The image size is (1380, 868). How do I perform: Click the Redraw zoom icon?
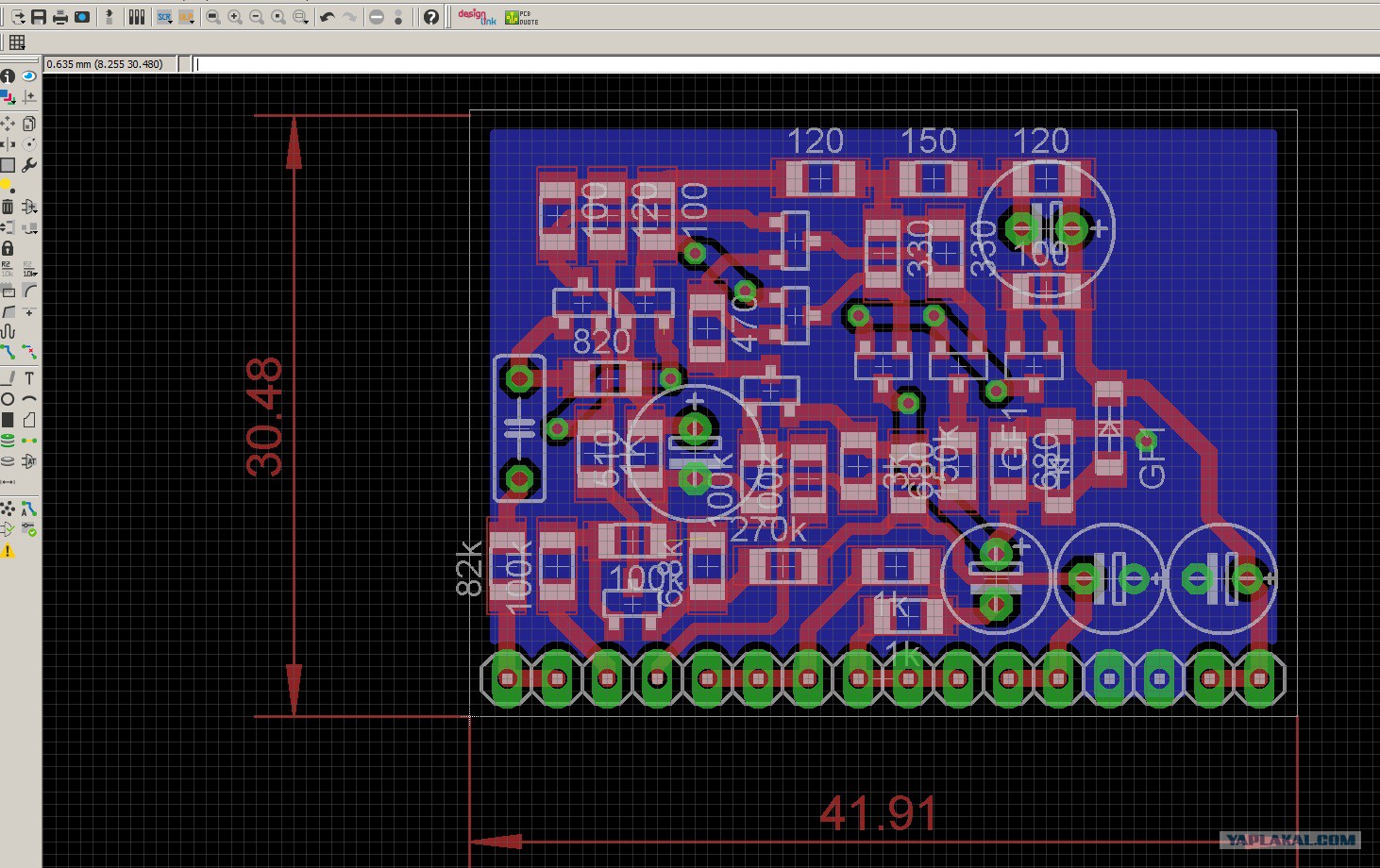coord(278,17)
